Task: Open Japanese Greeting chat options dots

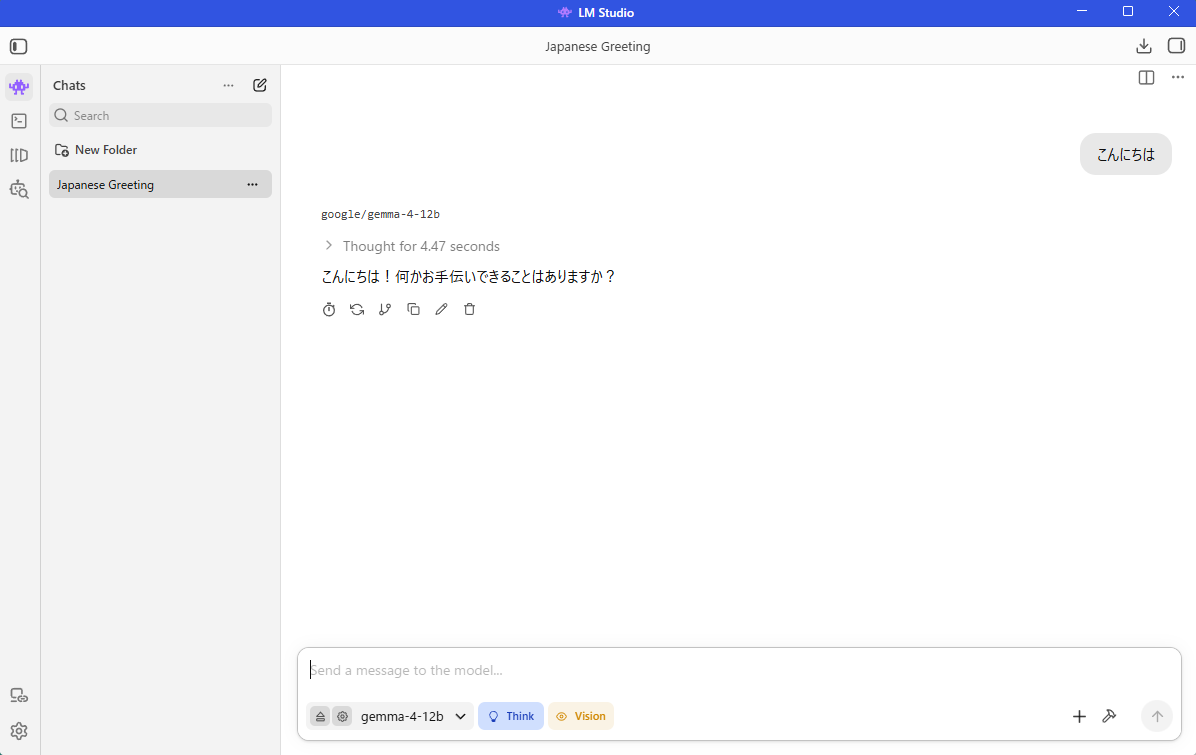Action: pos(252,185)
